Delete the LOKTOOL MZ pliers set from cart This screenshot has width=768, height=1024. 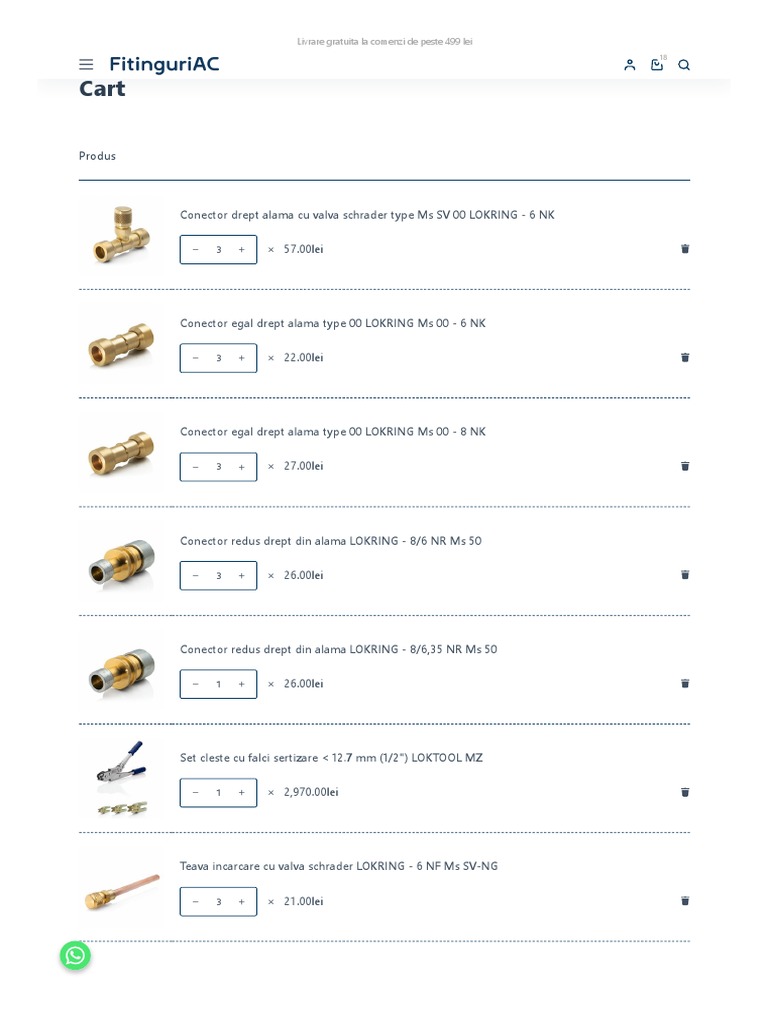click(x=685, y=792)
